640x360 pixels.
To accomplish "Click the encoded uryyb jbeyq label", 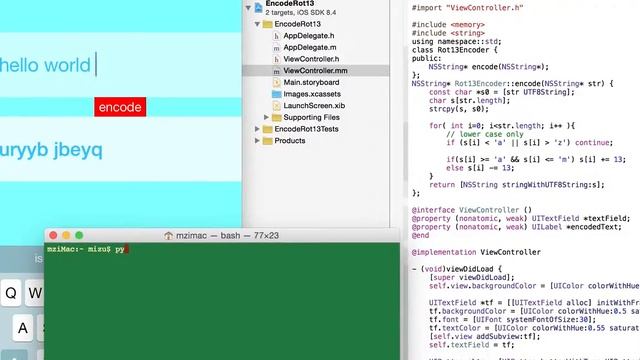I will (x=51, y=150).
